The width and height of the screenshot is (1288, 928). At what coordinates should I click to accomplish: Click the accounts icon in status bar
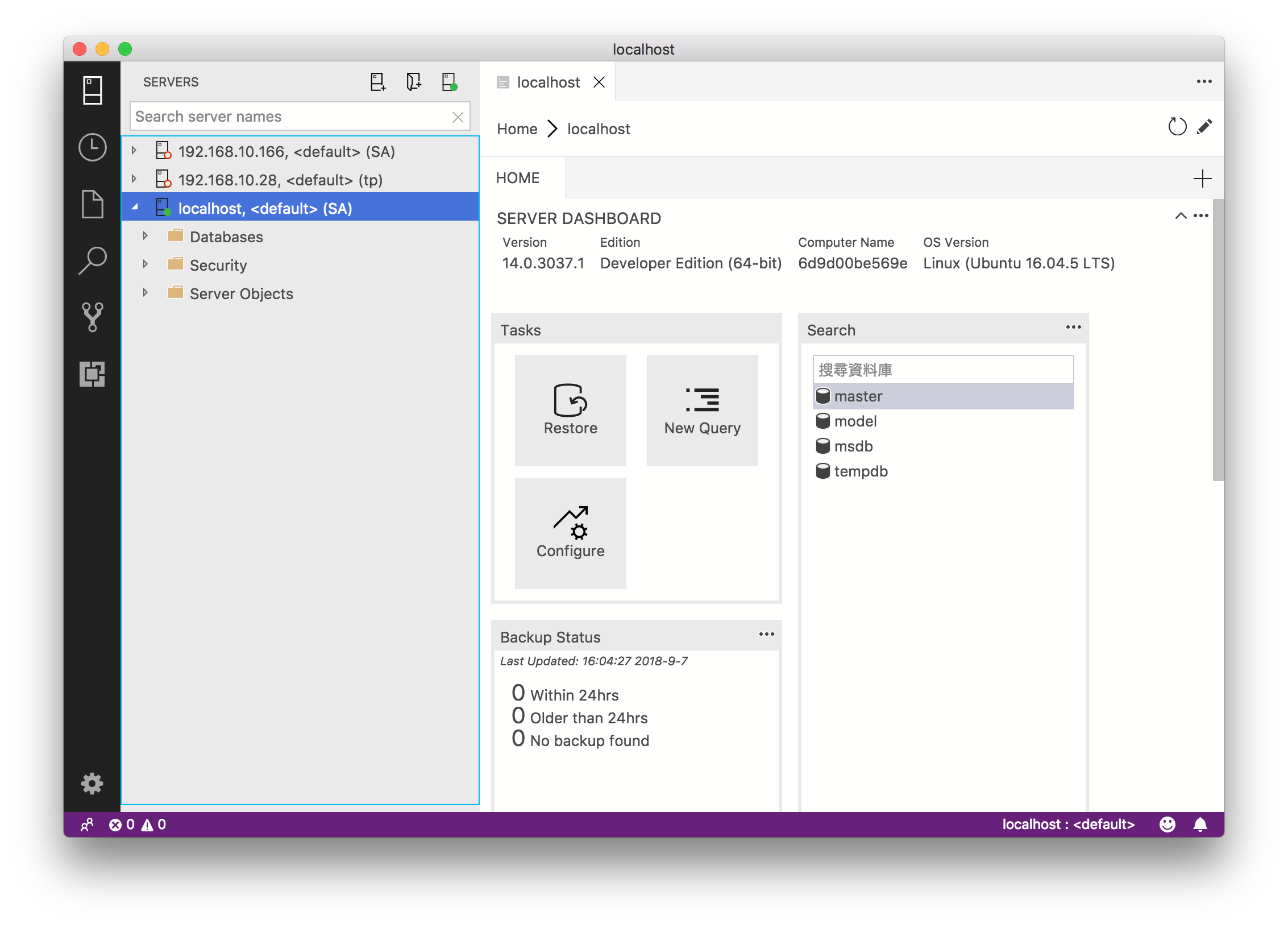tap(87, 825)
